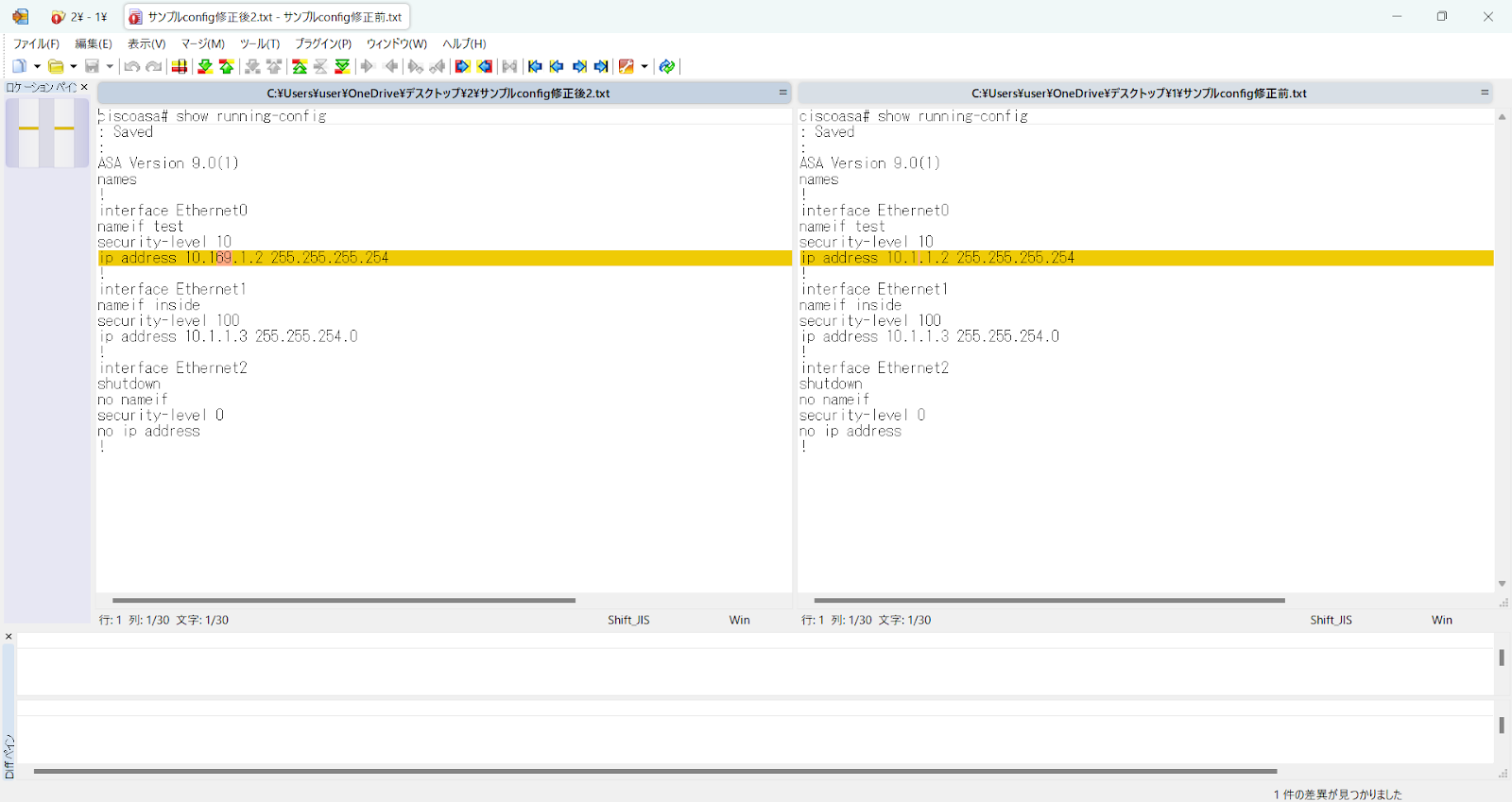The image size is (1512, 802).
Task: Open the ツール(T) menu
Action: click(260, 43)
